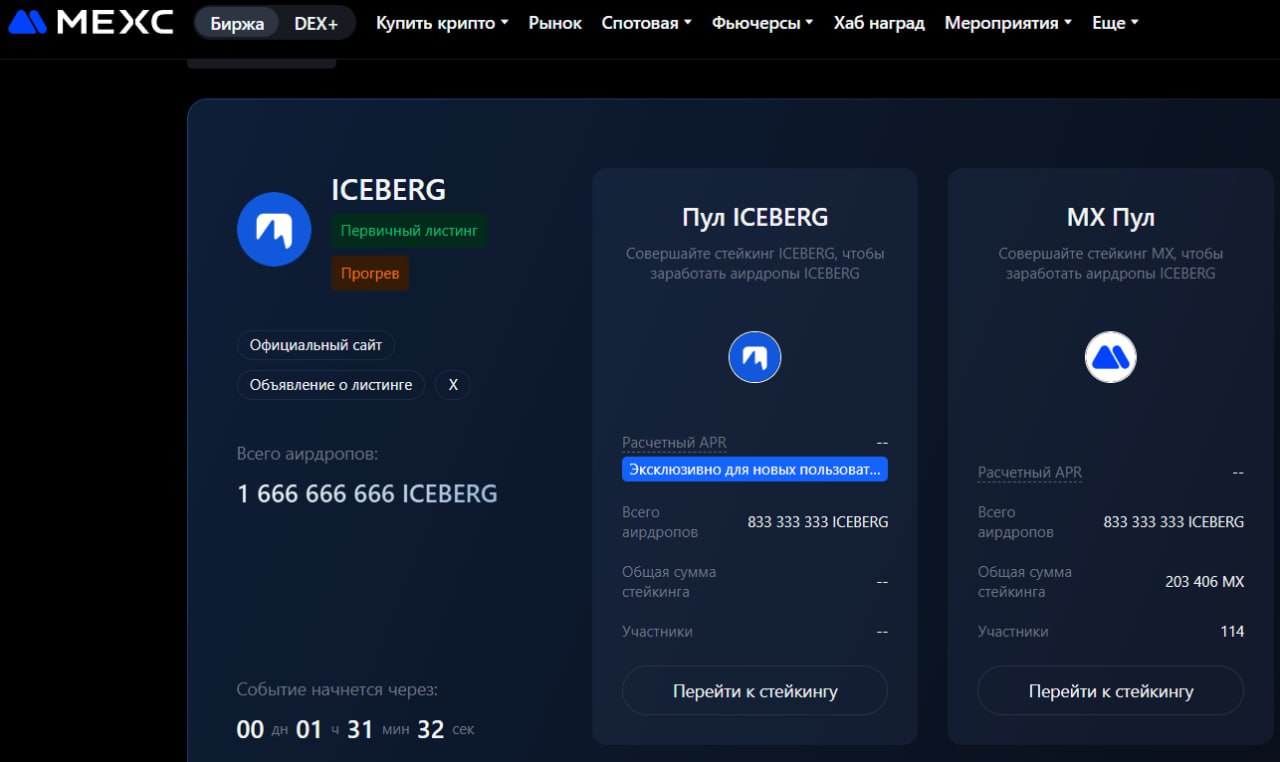Click the Всего аирдропов label under ICEBERG logo
This screenshot has width=1280, height=762.
point(307,453)
